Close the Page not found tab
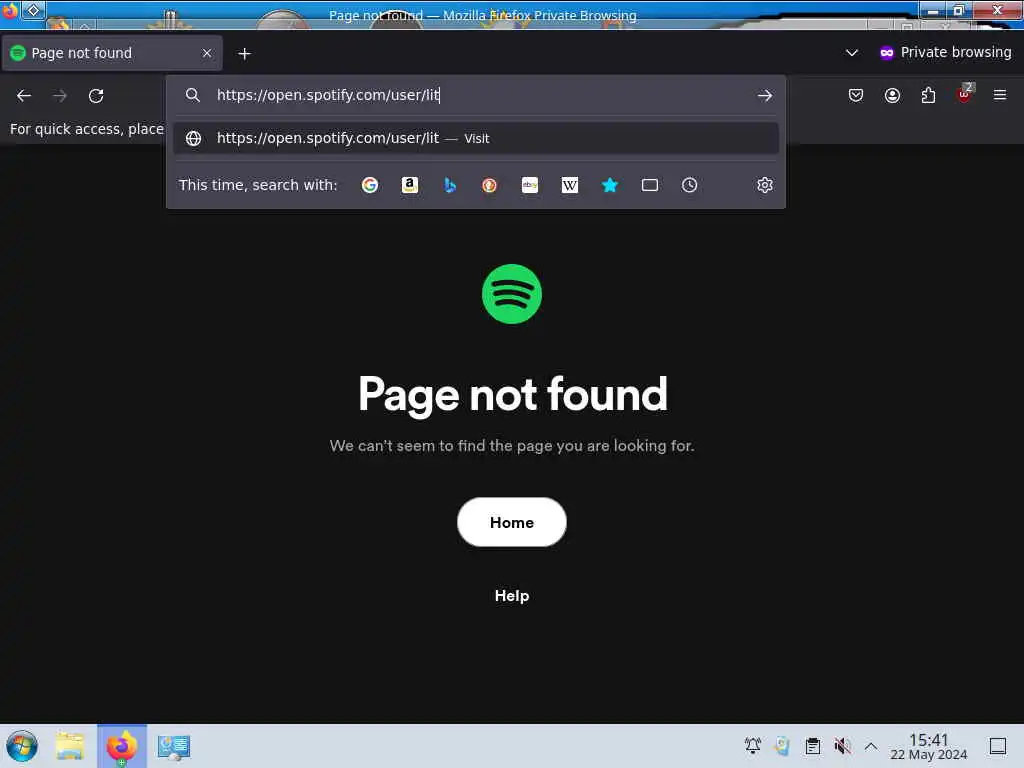The height and width of the screenshot is (768, 1024). pyautogui.click(x=207, y=53)
